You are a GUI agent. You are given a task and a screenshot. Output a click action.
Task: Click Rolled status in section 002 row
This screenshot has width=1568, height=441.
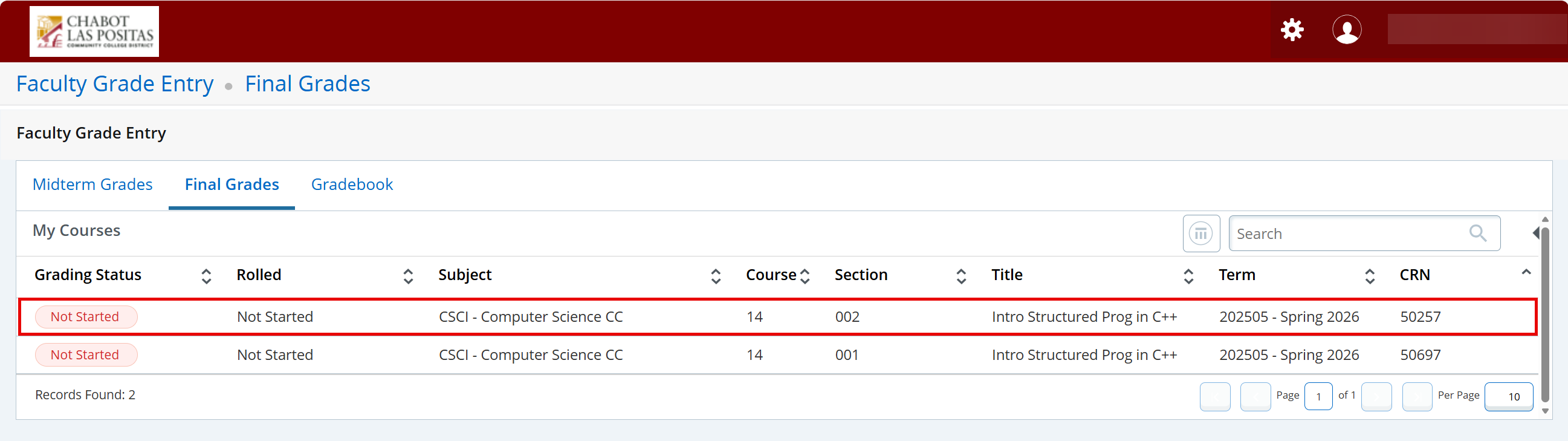[x=275, y=317]
